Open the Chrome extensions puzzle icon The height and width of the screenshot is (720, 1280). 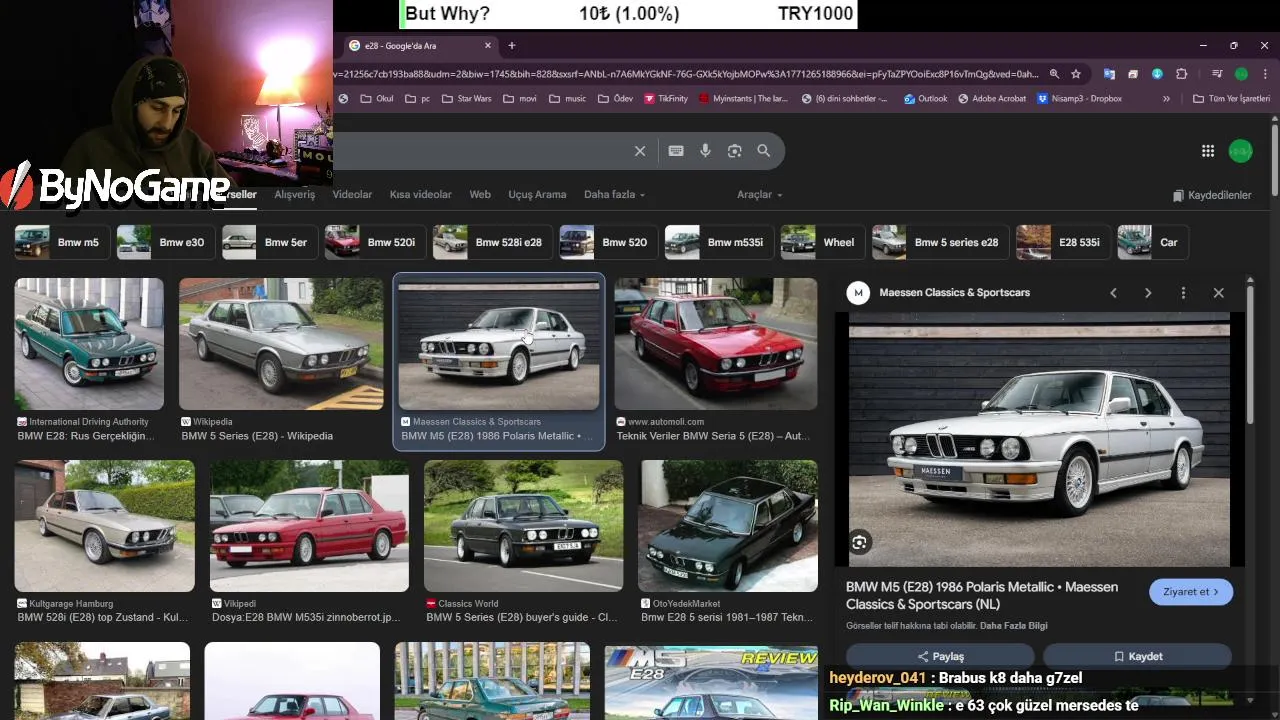pos(1182,74)
